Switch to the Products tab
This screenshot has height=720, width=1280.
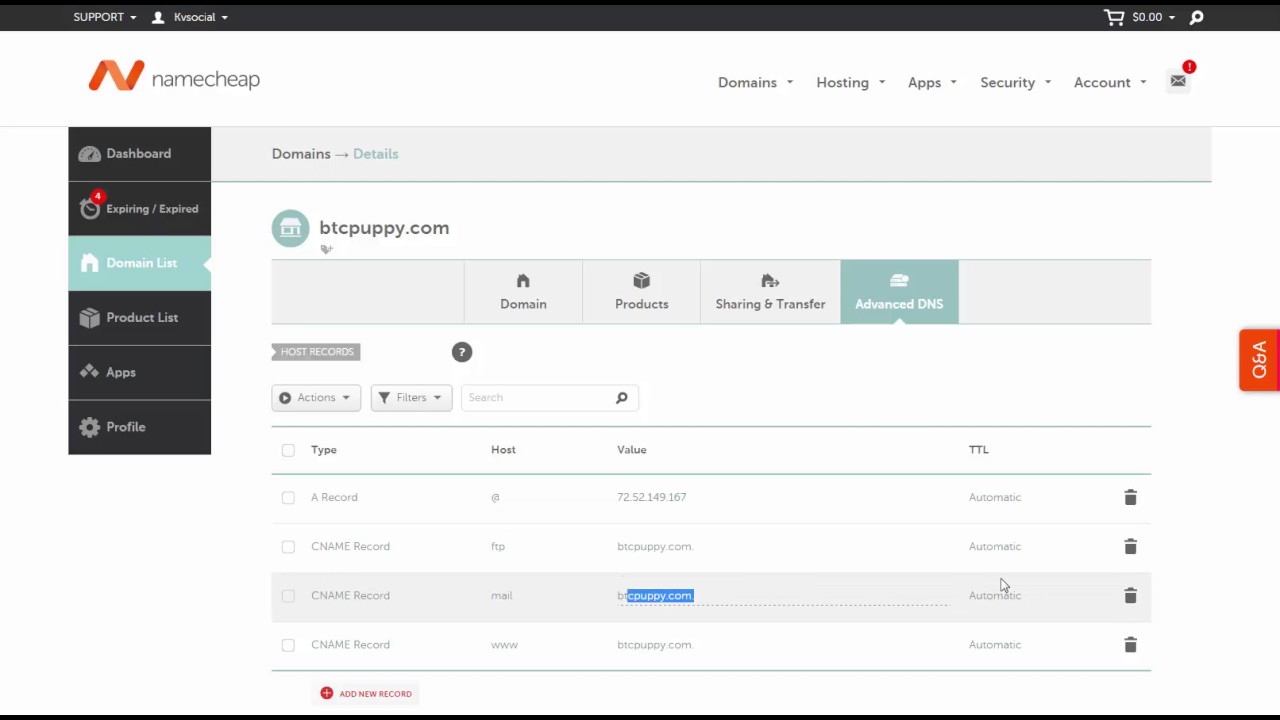[641, 291]
